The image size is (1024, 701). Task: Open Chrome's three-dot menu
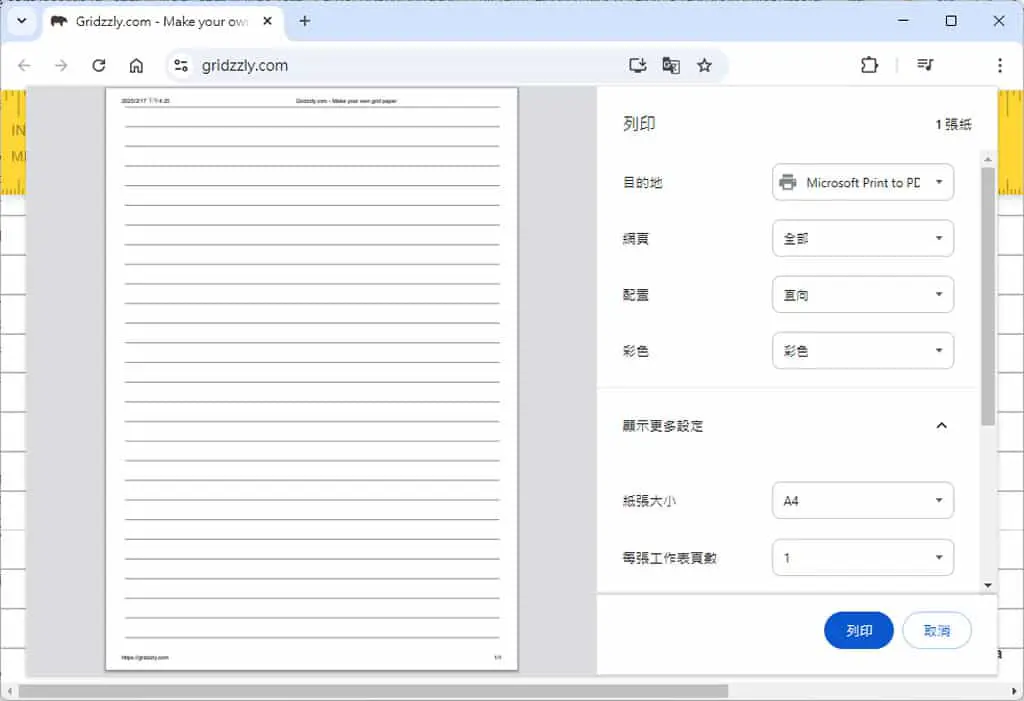point(1000,65)
